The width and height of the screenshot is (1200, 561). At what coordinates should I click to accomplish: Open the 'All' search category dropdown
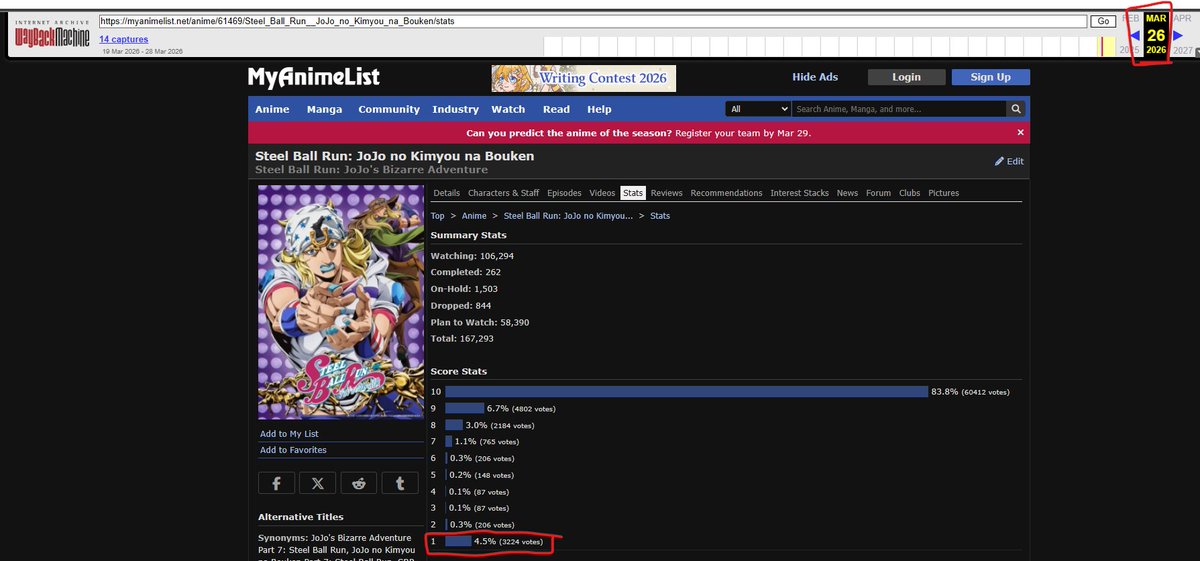point(759,109)
